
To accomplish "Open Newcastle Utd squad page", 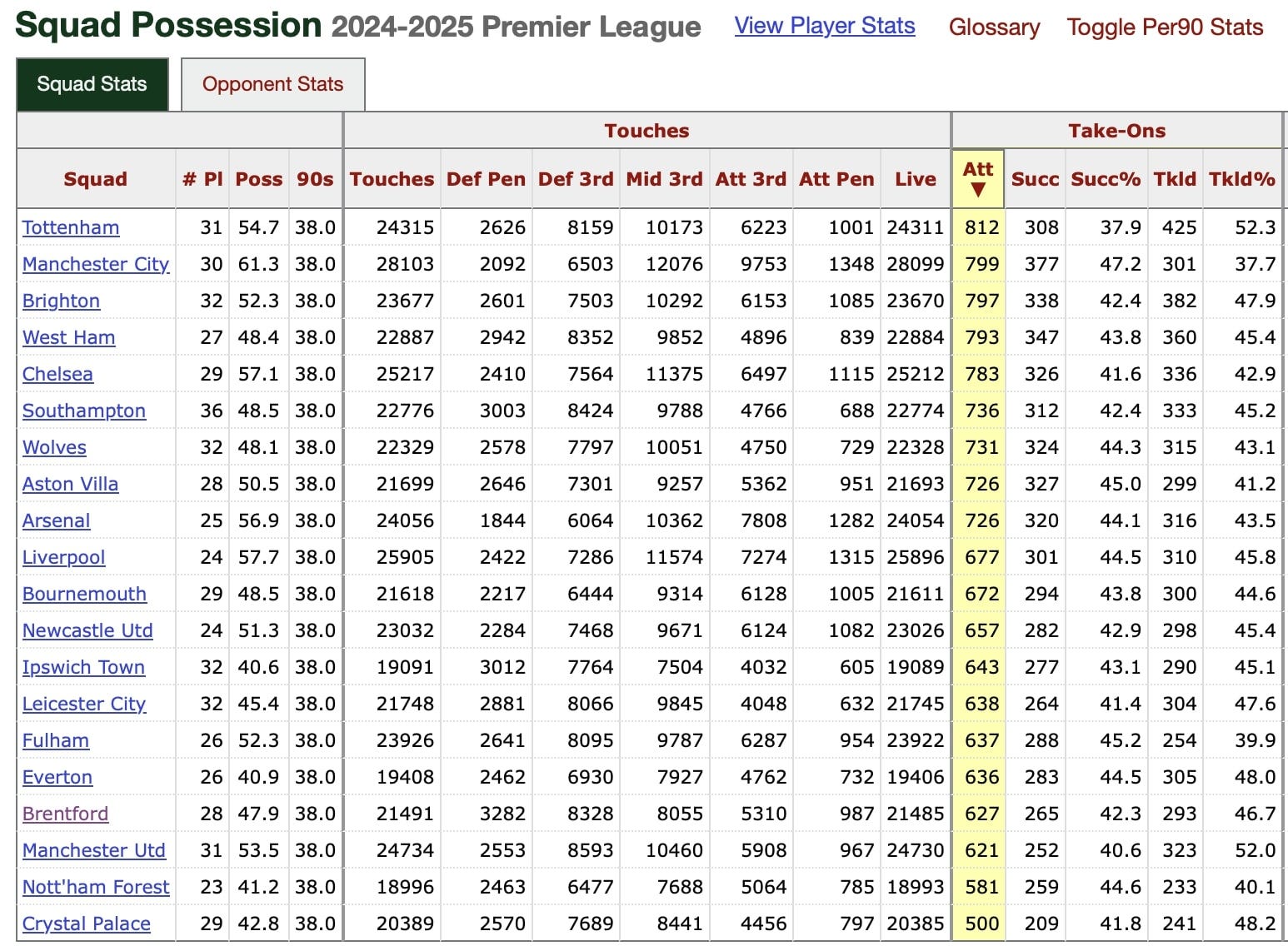I will (87, 630).
